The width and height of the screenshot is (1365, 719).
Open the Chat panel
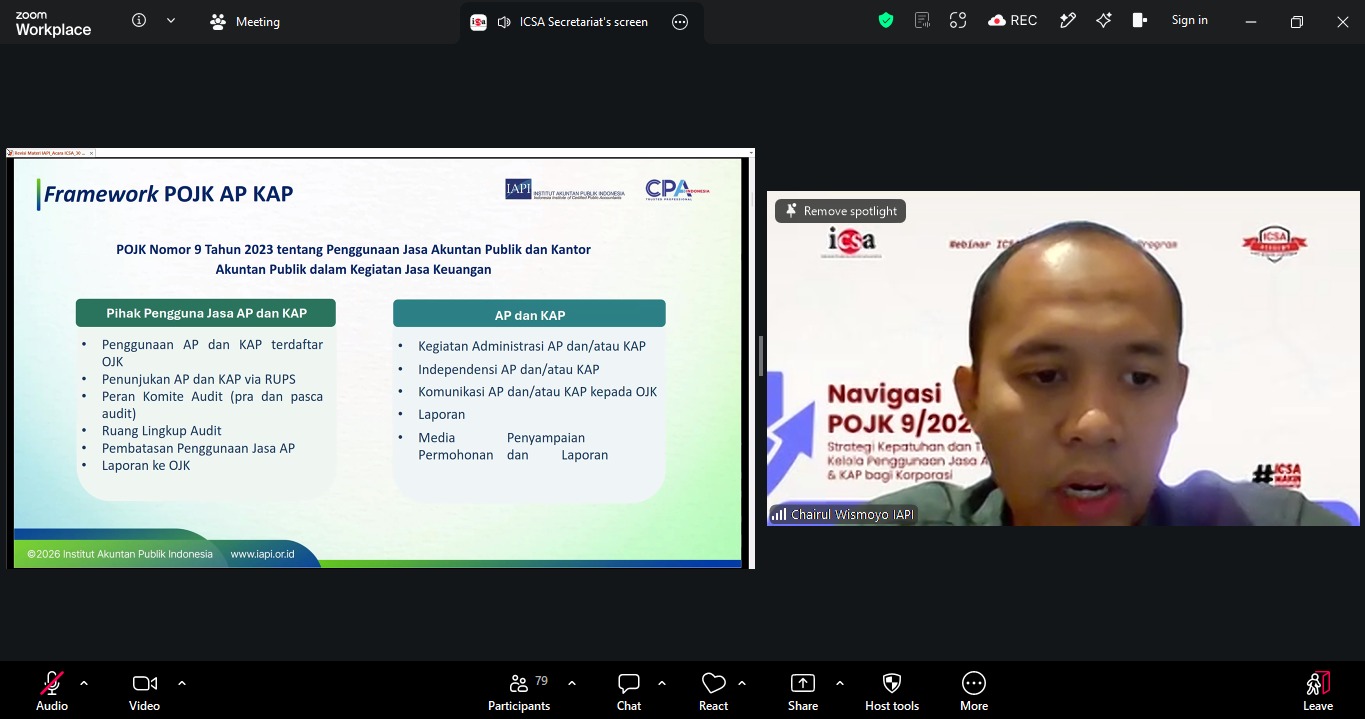629,690
